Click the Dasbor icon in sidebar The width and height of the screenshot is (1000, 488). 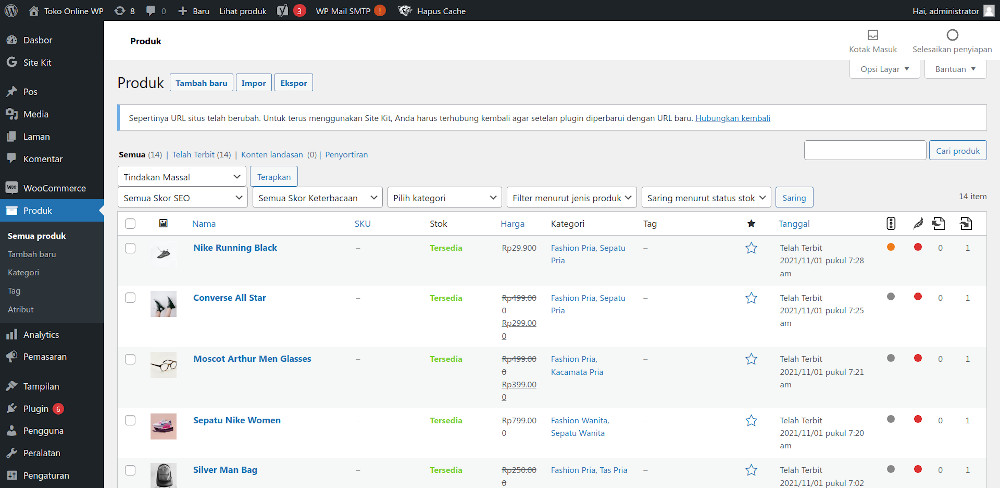pyautogui.click(x=11, y=40)
